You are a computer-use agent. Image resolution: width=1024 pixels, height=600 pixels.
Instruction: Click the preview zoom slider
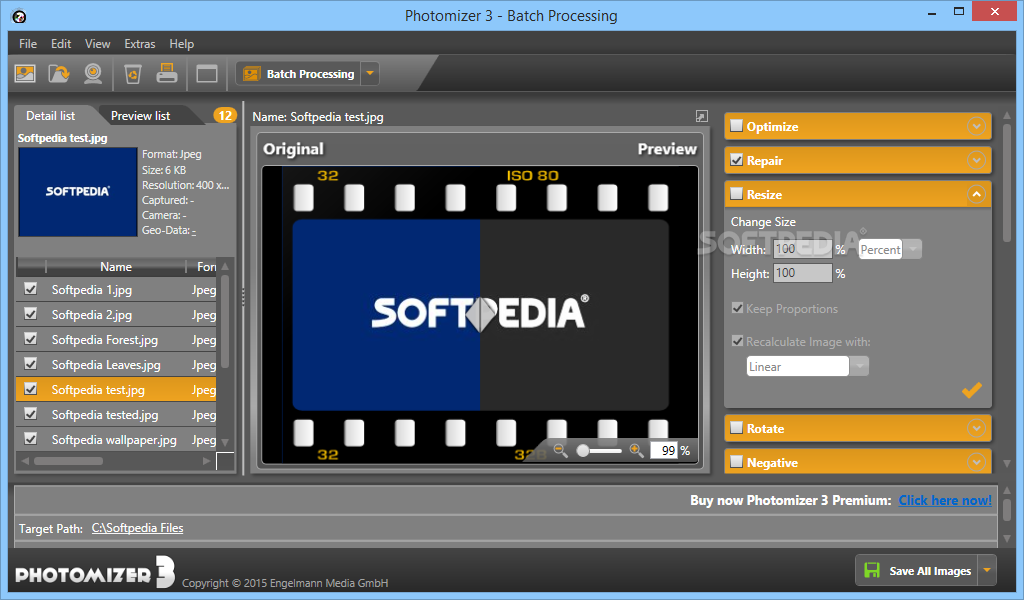599,450
